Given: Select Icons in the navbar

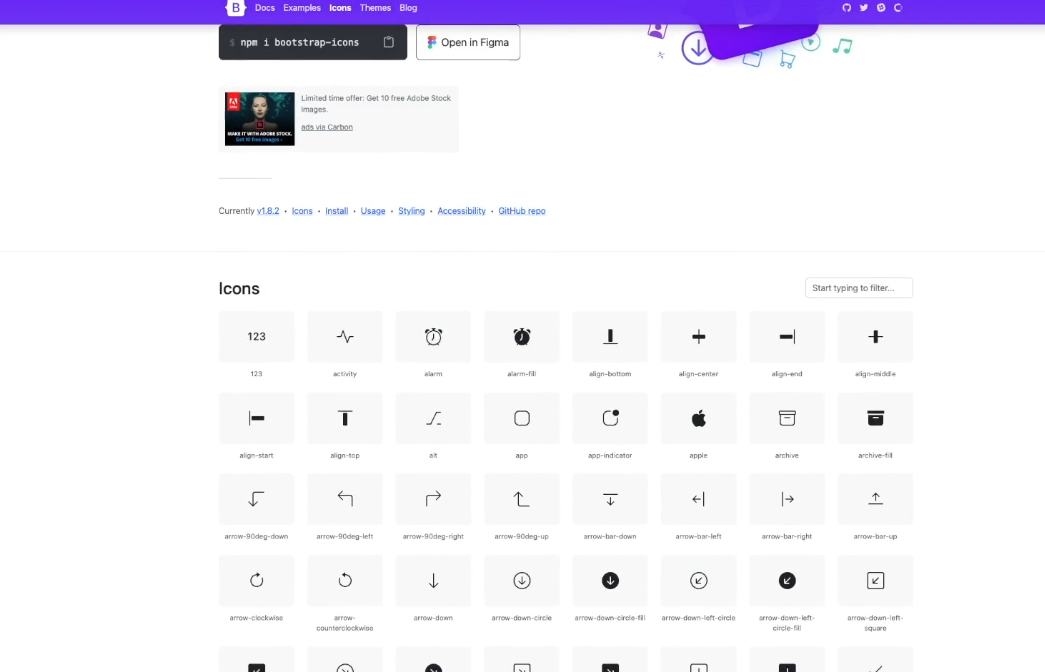Looking at the screenshot, I should click(340, 8).
